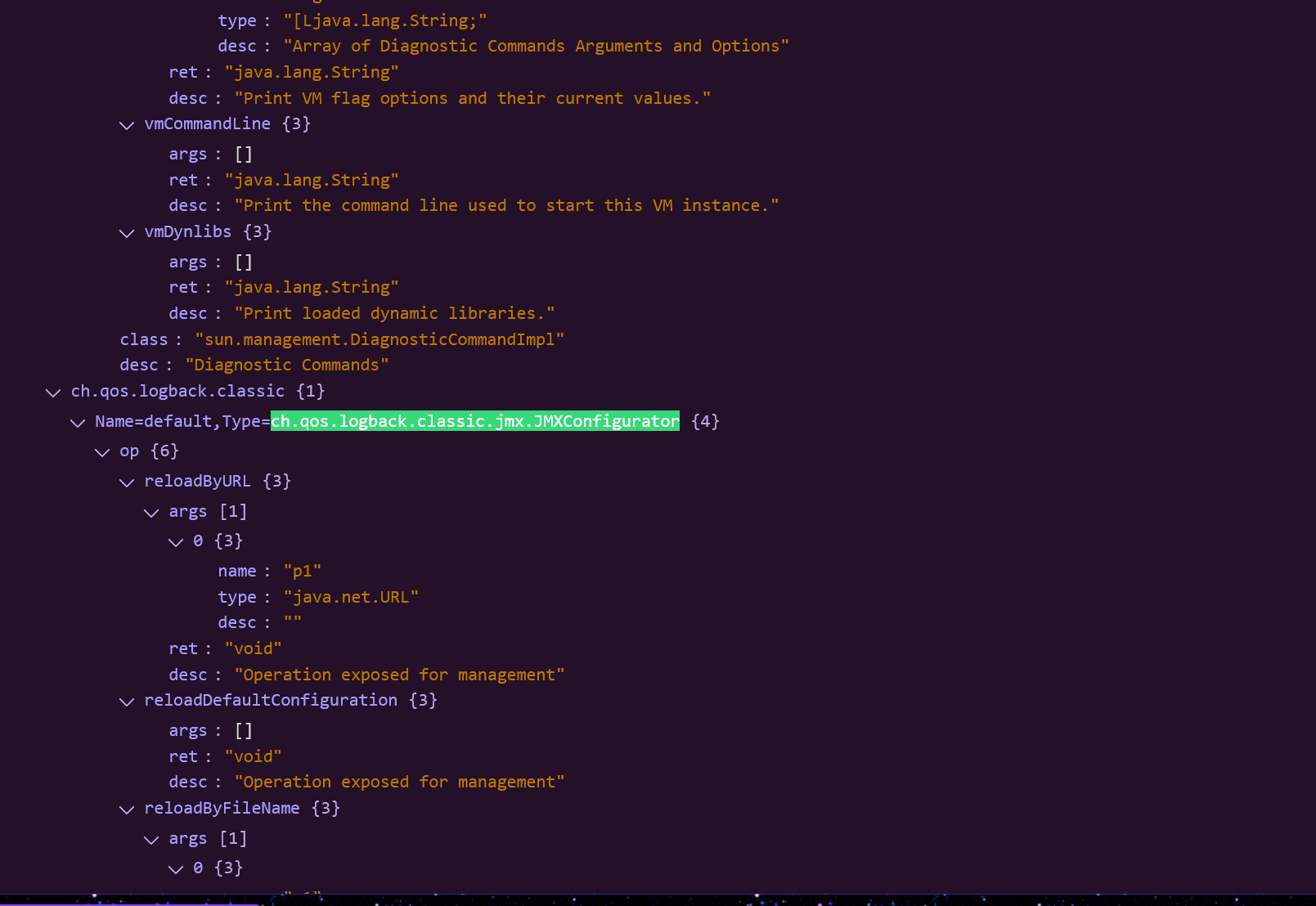This screenshot has height=906, width=1316.
Task: Select the op key label
Action: [129, 451]
